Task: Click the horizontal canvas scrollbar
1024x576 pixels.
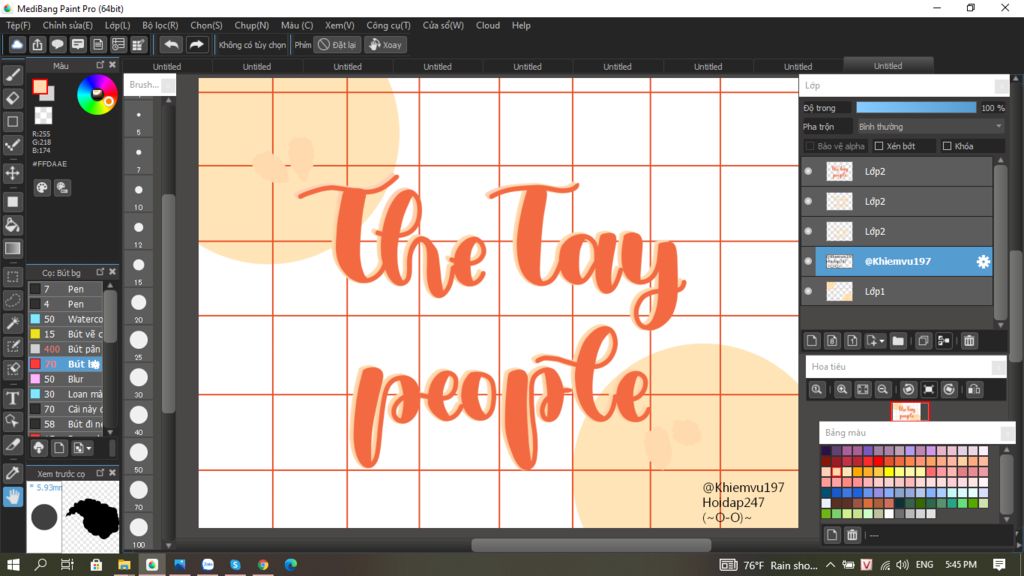Action: click(x=591, y=545)
